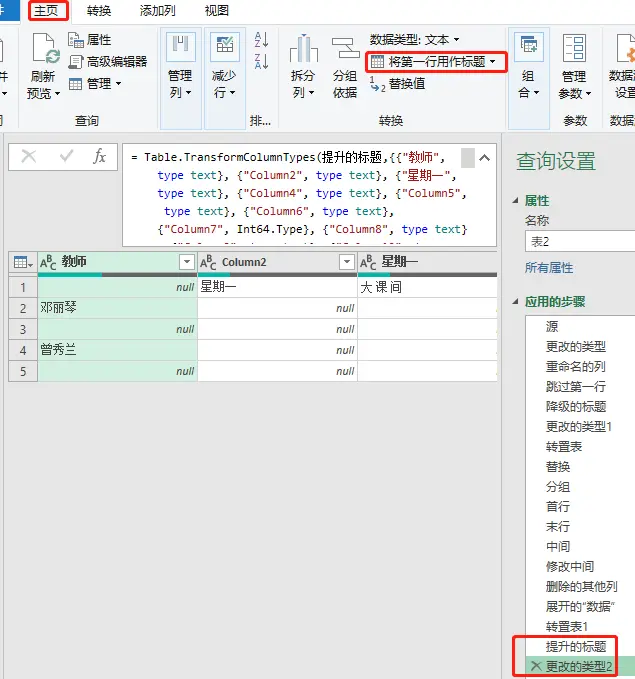Click the 分组依据 group by icon
This screenshot has width=635, height=679.
(x=345, y=48)
